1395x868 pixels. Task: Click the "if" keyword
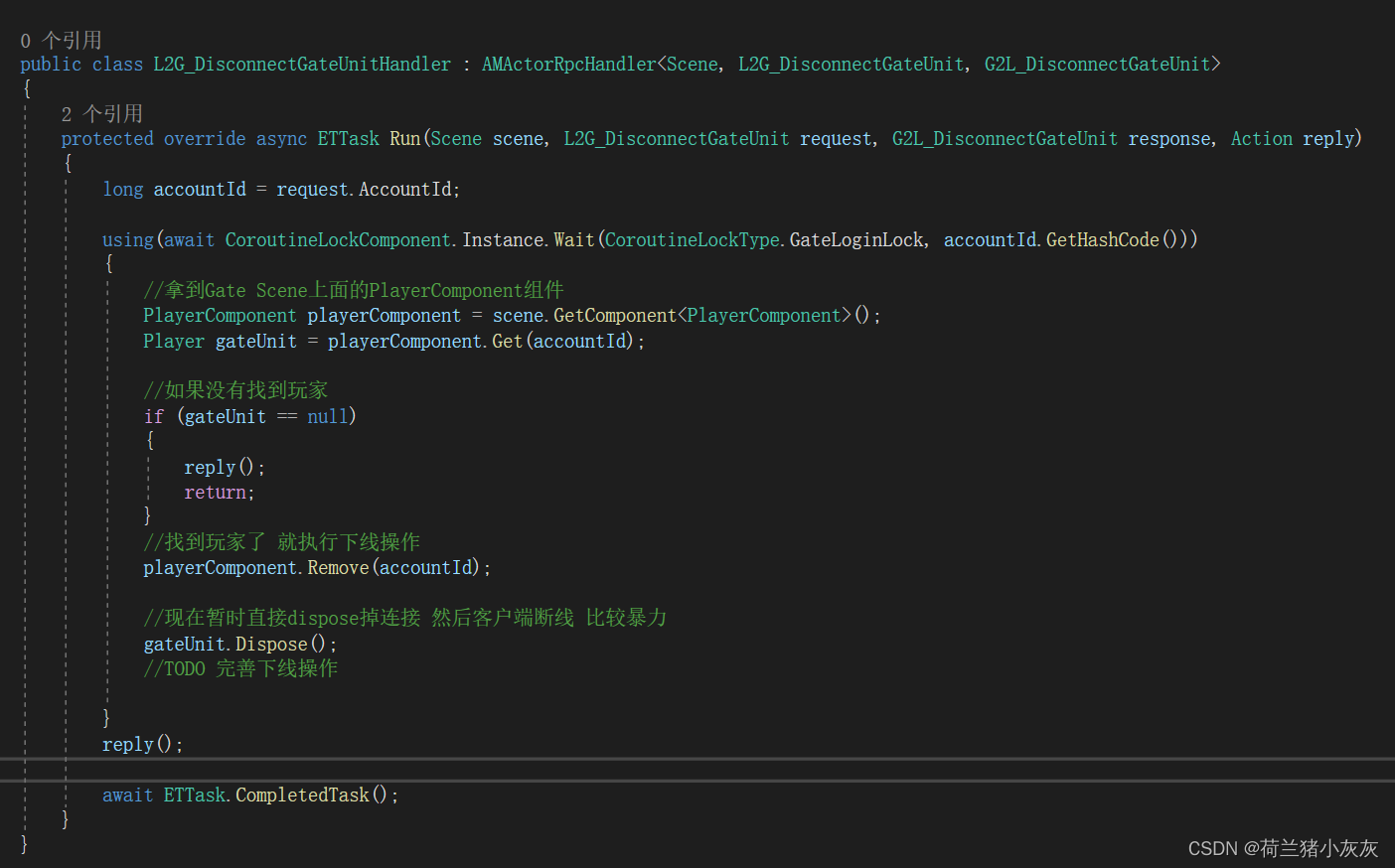pyautogui.click(x=154, y=417)
